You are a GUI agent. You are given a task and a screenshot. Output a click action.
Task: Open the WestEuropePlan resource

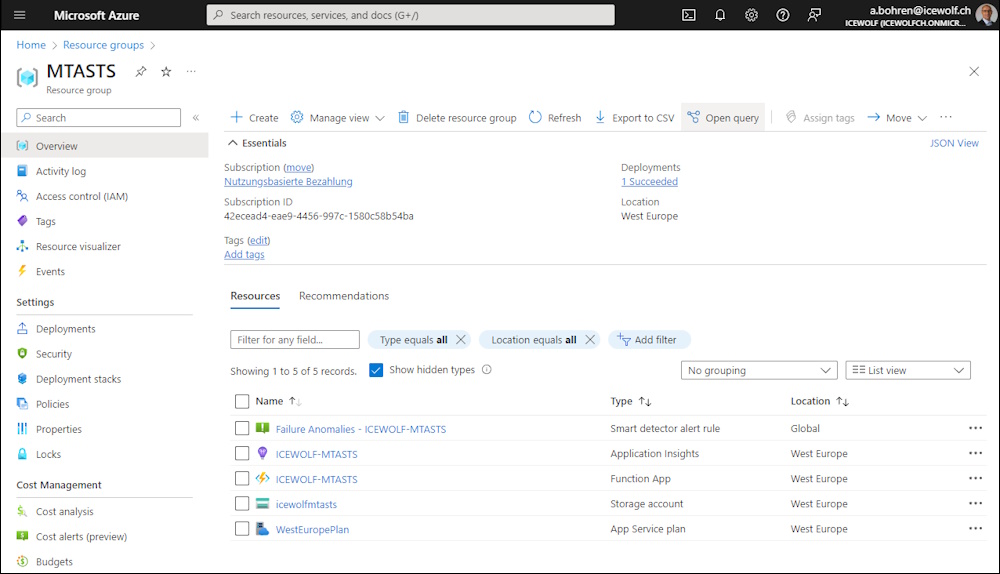pos(312,529)
